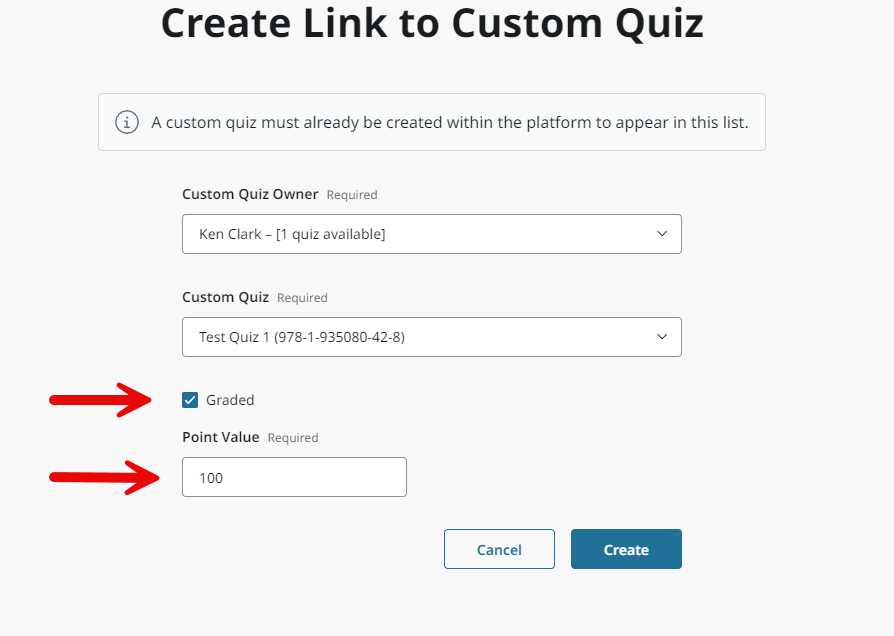Open the Ken Clark quiz owner dropdown

click(432, 234)
